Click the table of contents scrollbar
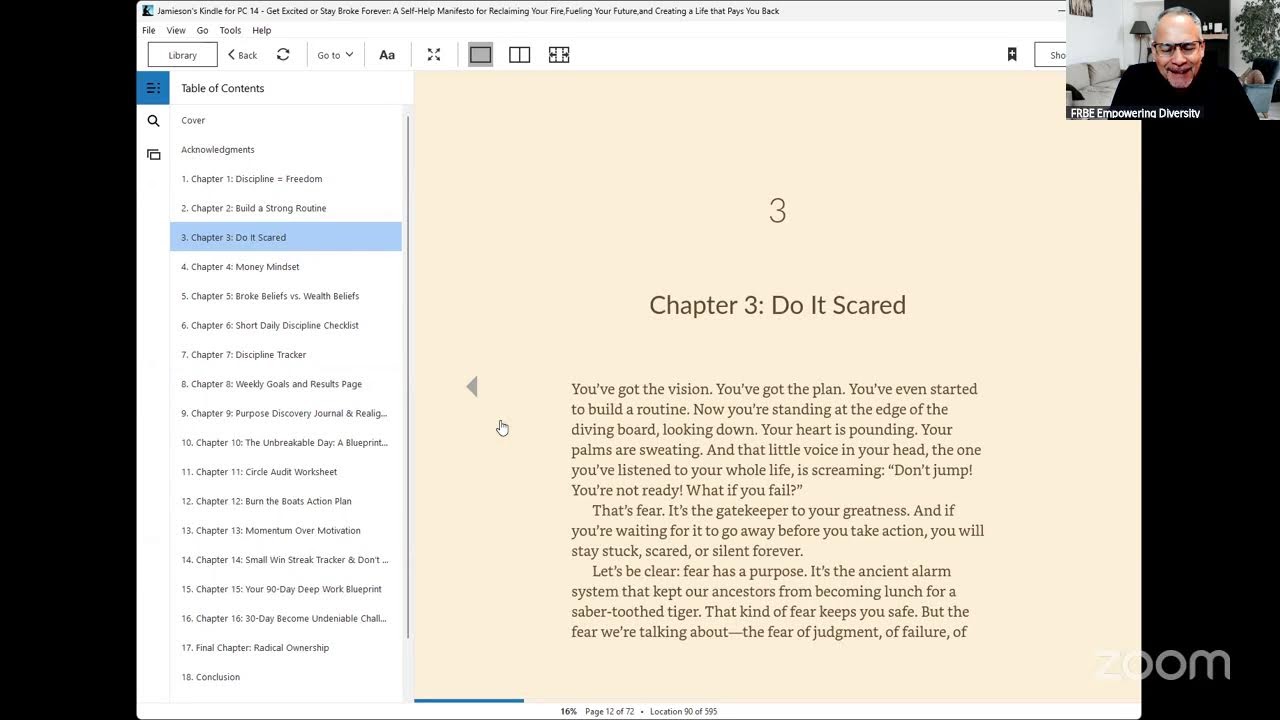 click(x=407, y=378)
